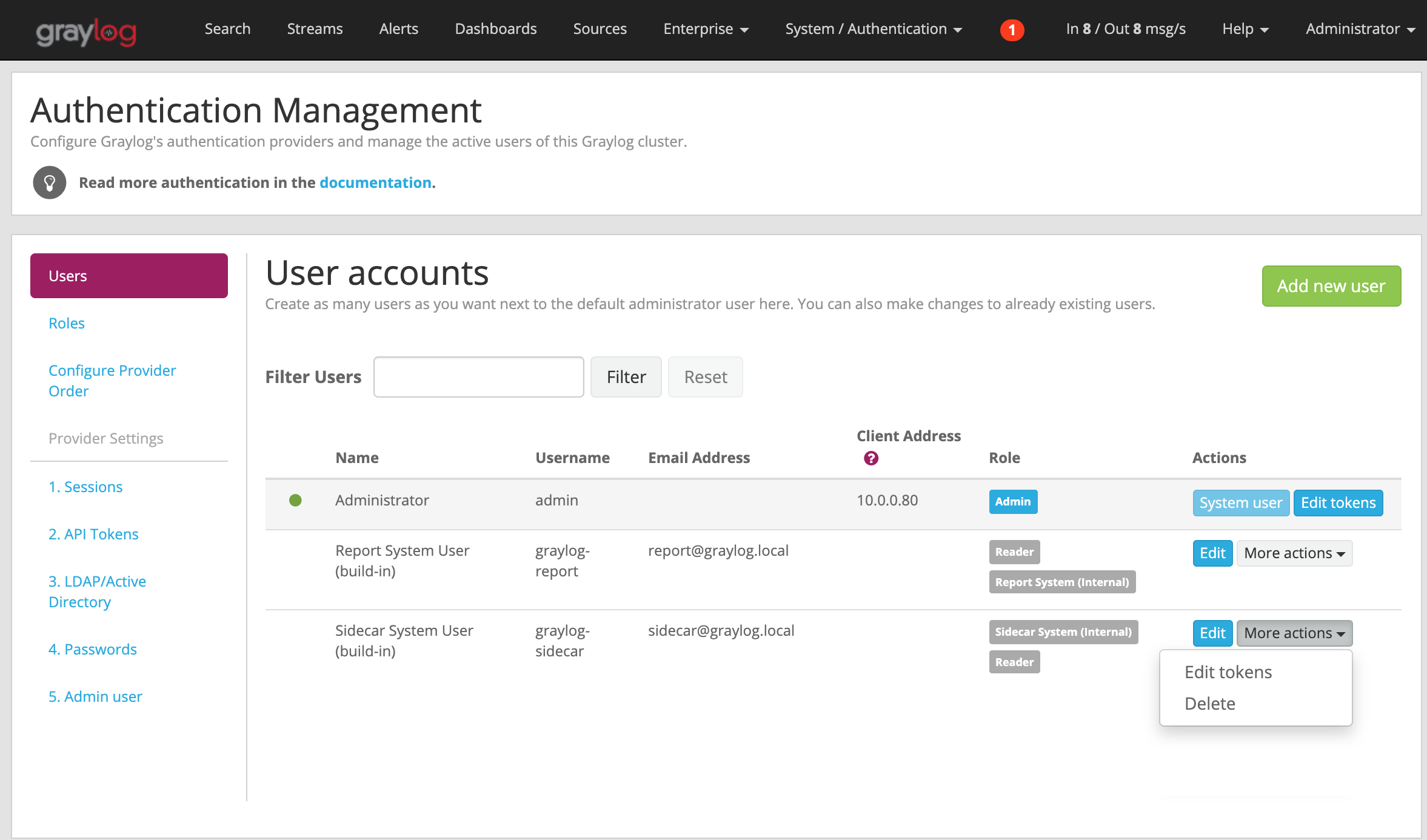Open the Help dropdown

point(1245,29)
